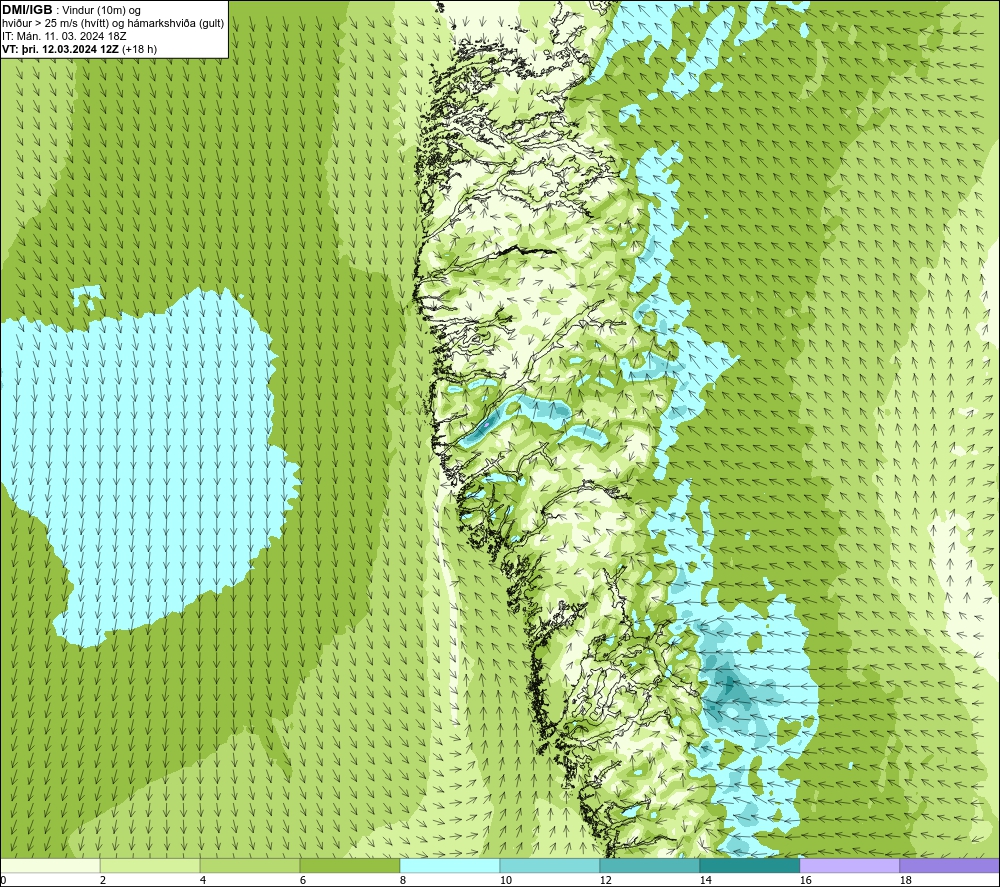Click the light green 2–4 legend swatch
1000x887 pixels.
pos(150,866)
